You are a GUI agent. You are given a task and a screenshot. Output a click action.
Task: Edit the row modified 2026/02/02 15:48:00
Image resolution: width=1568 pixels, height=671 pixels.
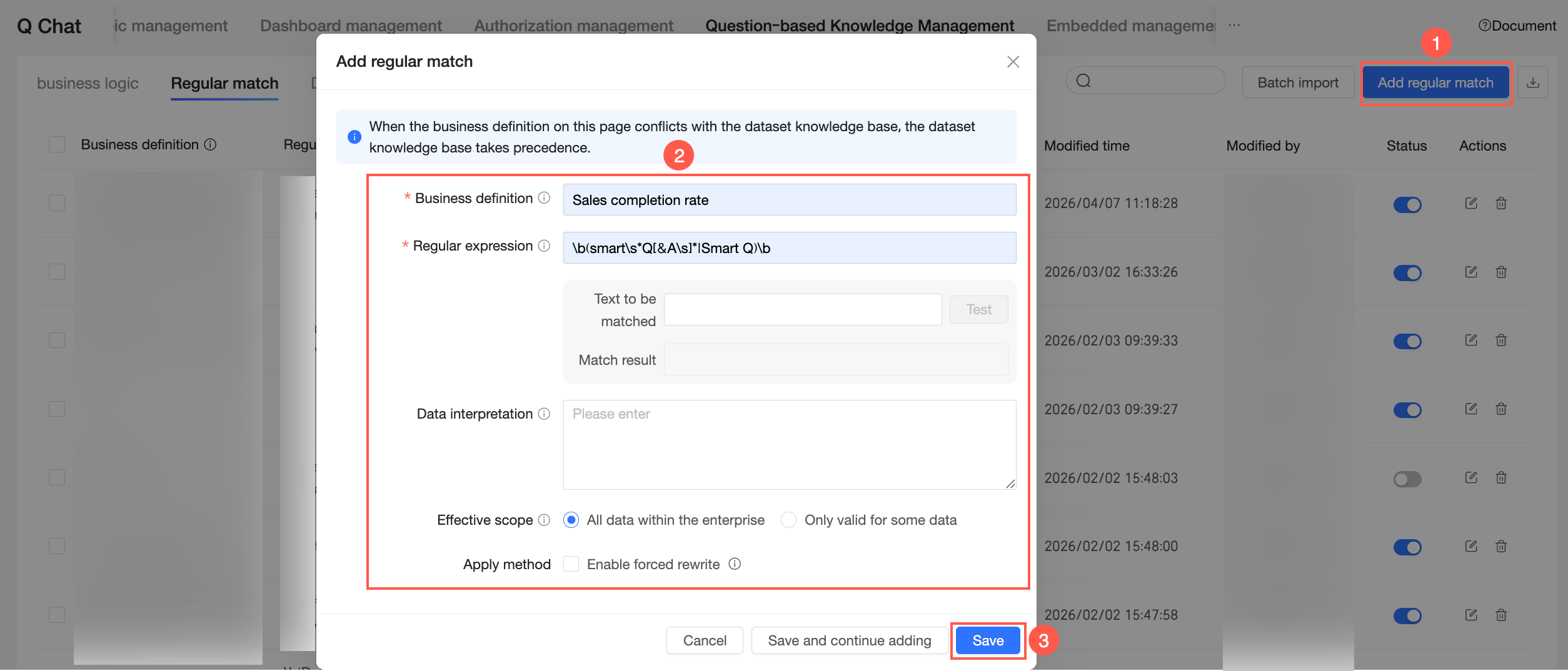tap(1471, 546)
